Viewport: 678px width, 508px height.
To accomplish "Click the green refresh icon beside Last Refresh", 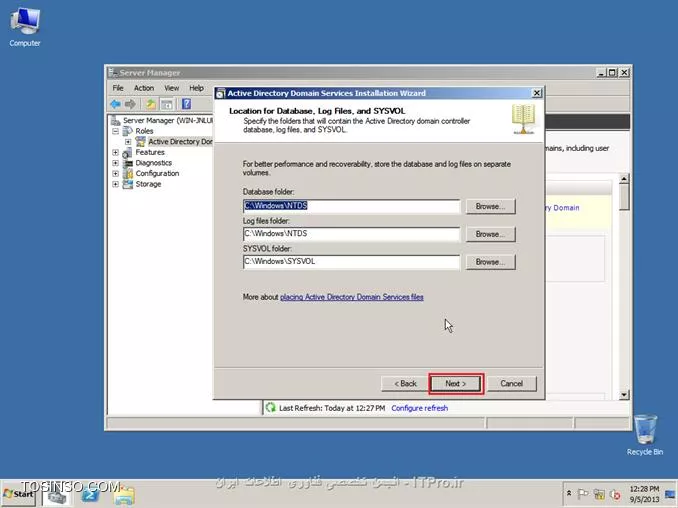I will click(271, 408).
